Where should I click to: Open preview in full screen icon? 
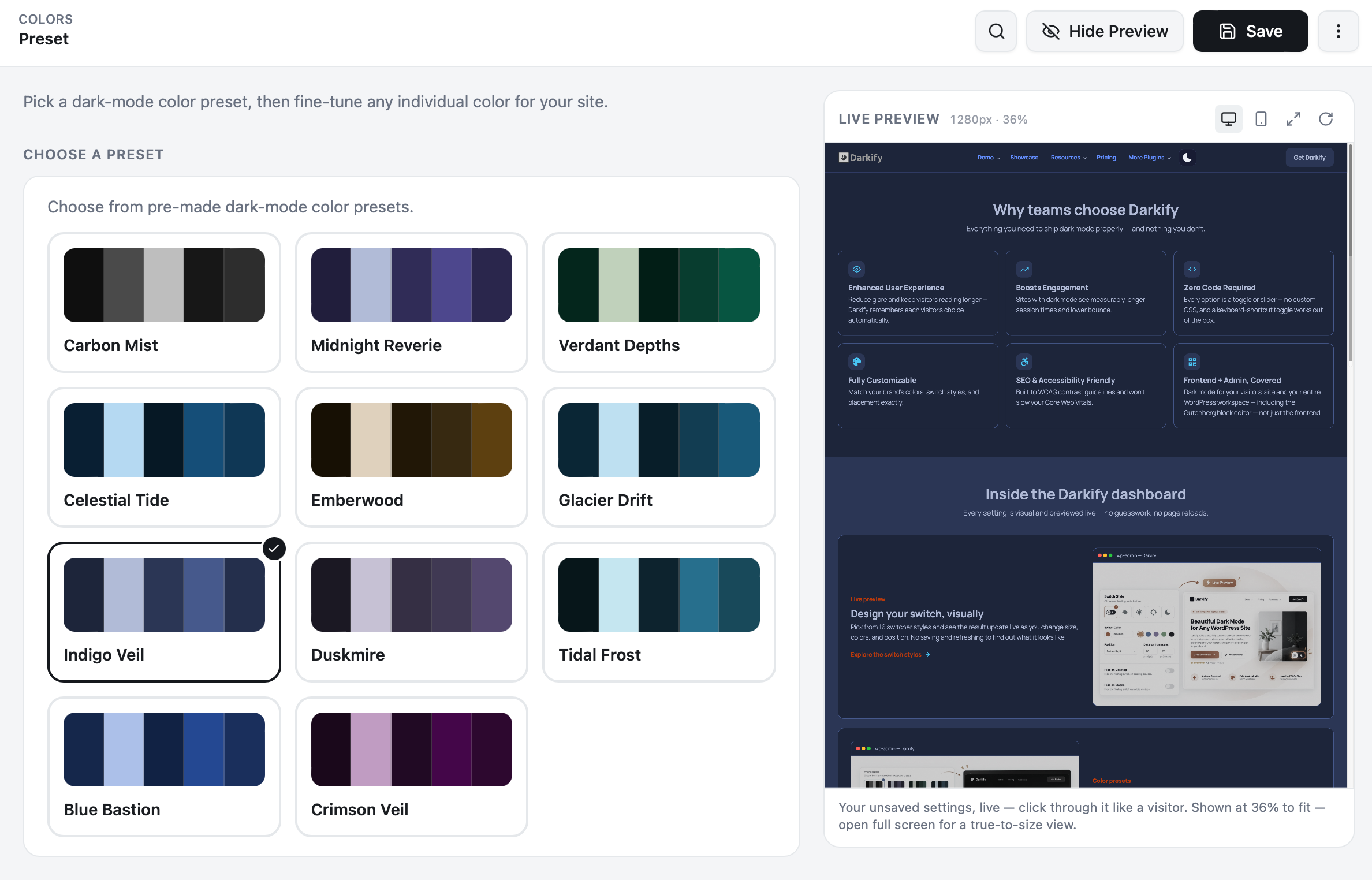tap(1293, 119)
